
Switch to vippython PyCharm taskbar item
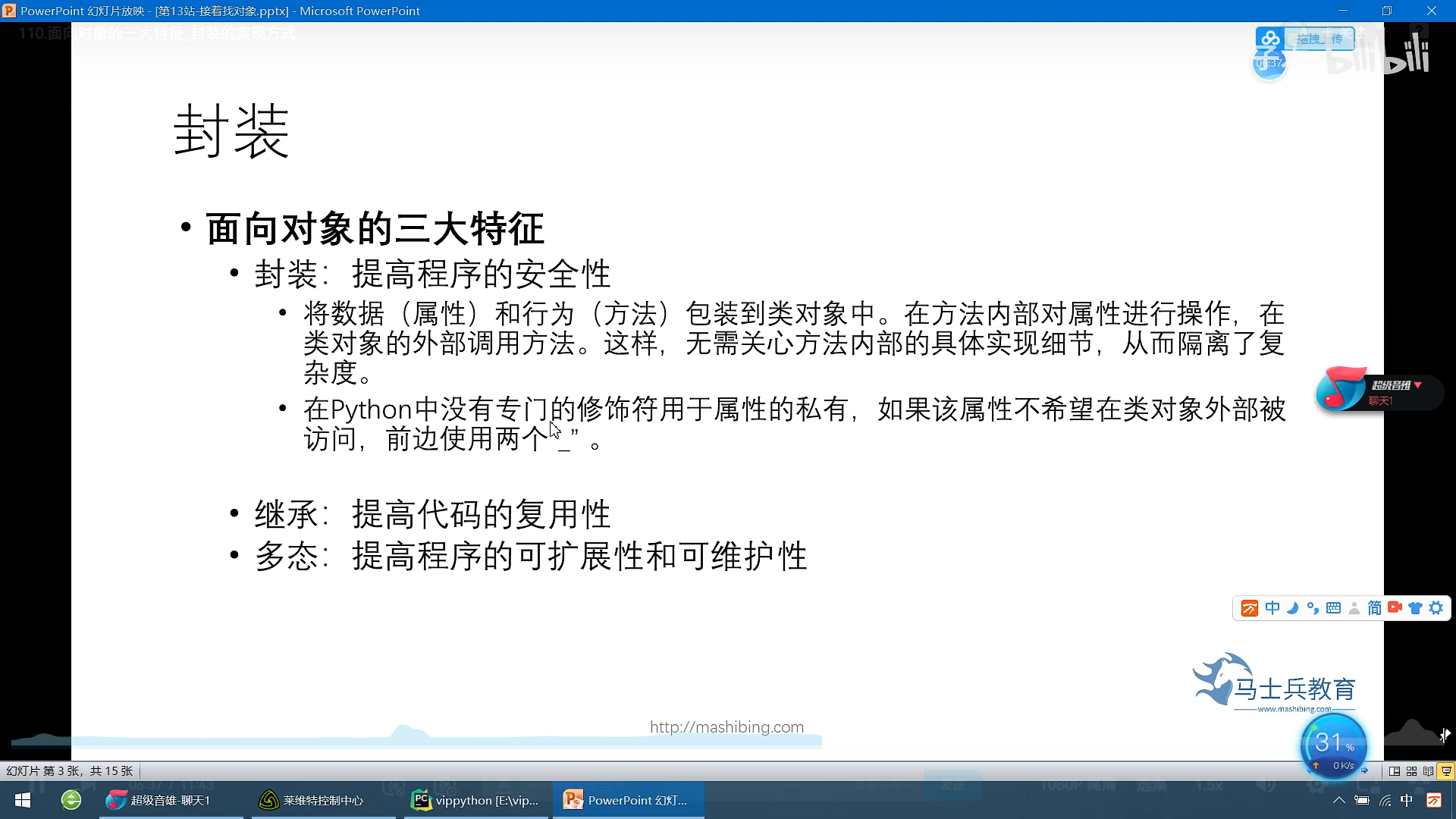pyautogui.click(x=476, y=800)
